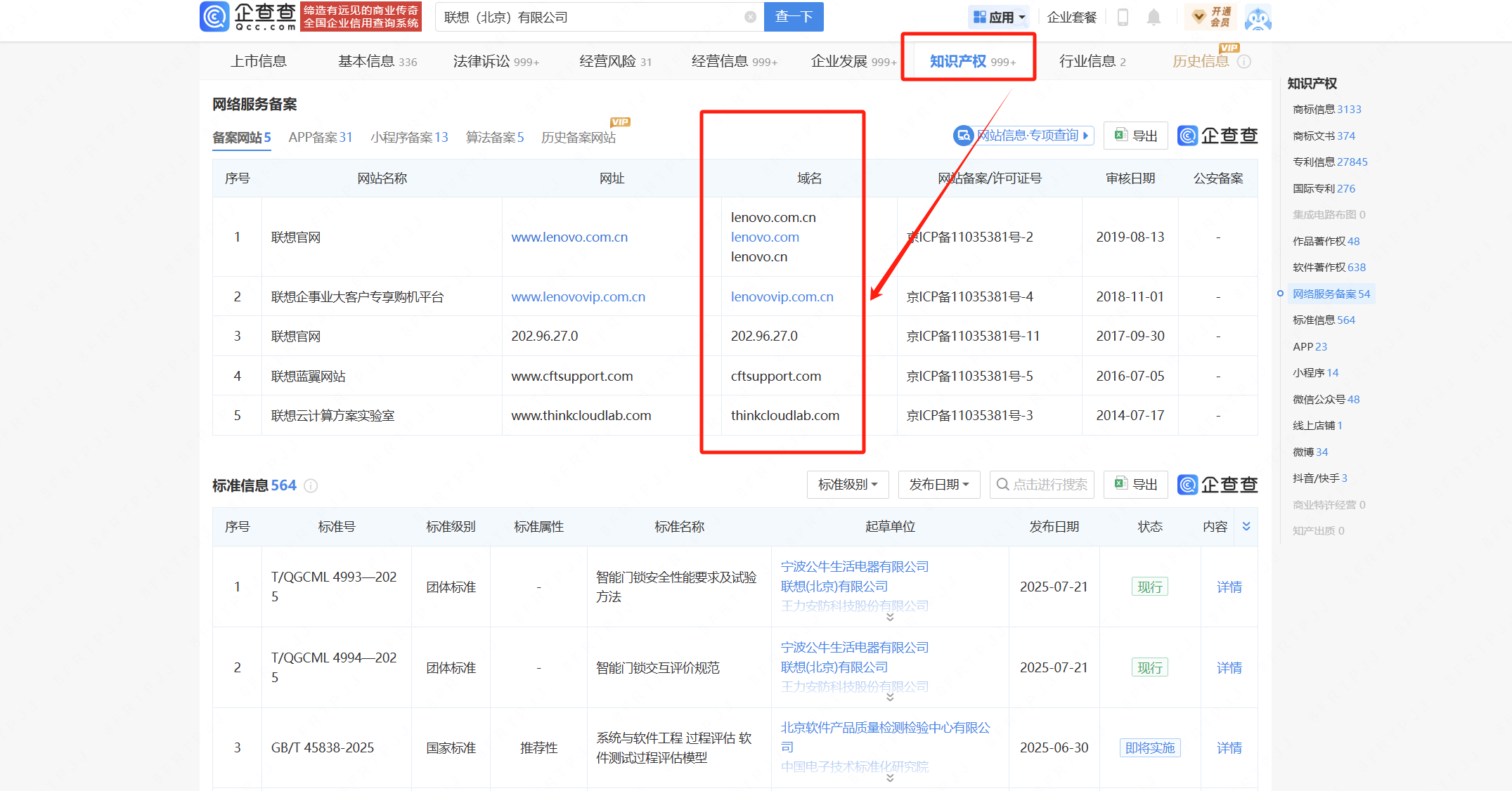Open 网站信息·专项查询 link

1023,136
